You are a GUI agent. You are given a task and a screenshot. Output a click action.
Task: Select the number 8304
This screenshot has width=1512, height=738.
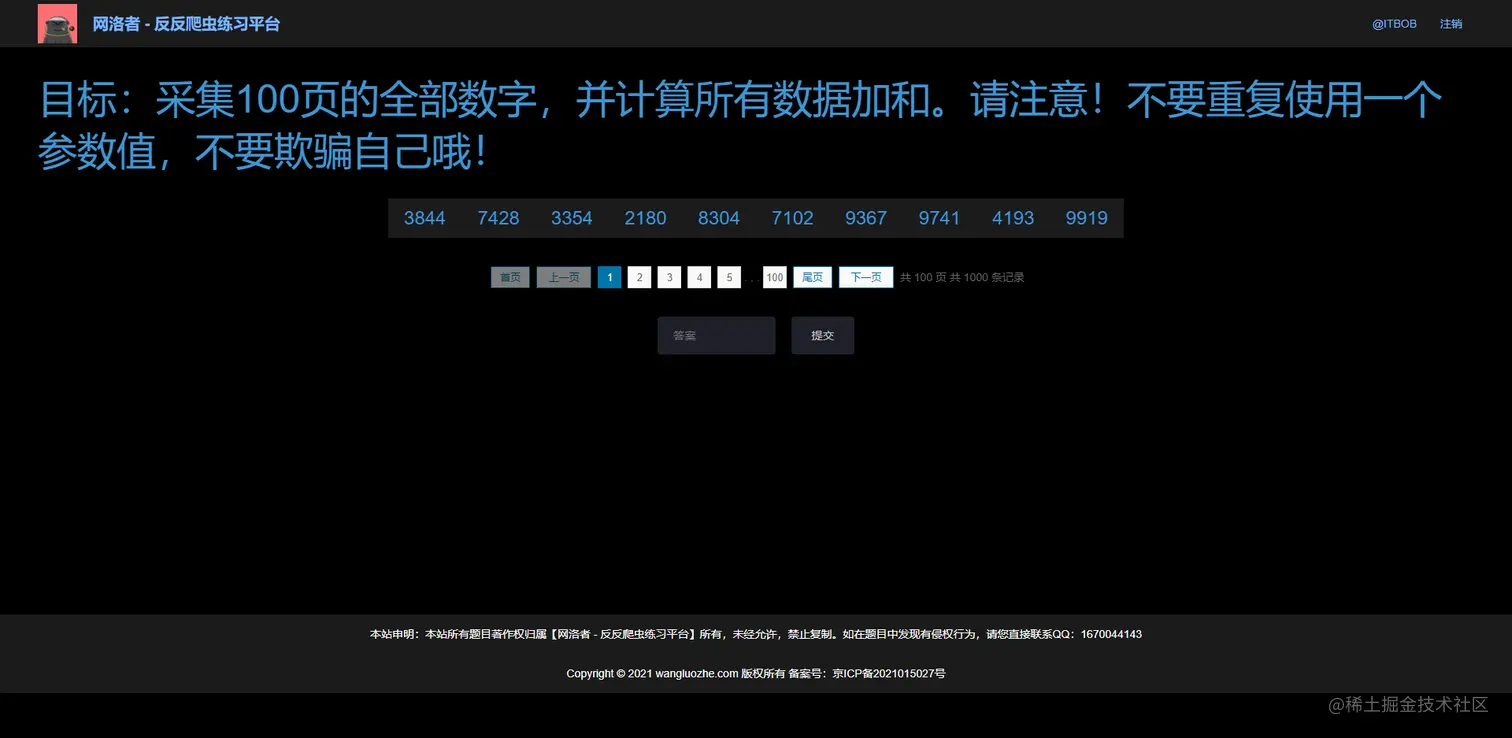pos(719,218)
